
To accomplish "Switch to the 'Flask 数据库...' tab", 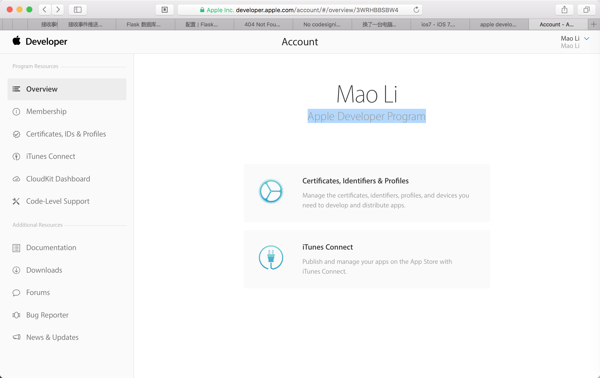I will click(145, 24).
